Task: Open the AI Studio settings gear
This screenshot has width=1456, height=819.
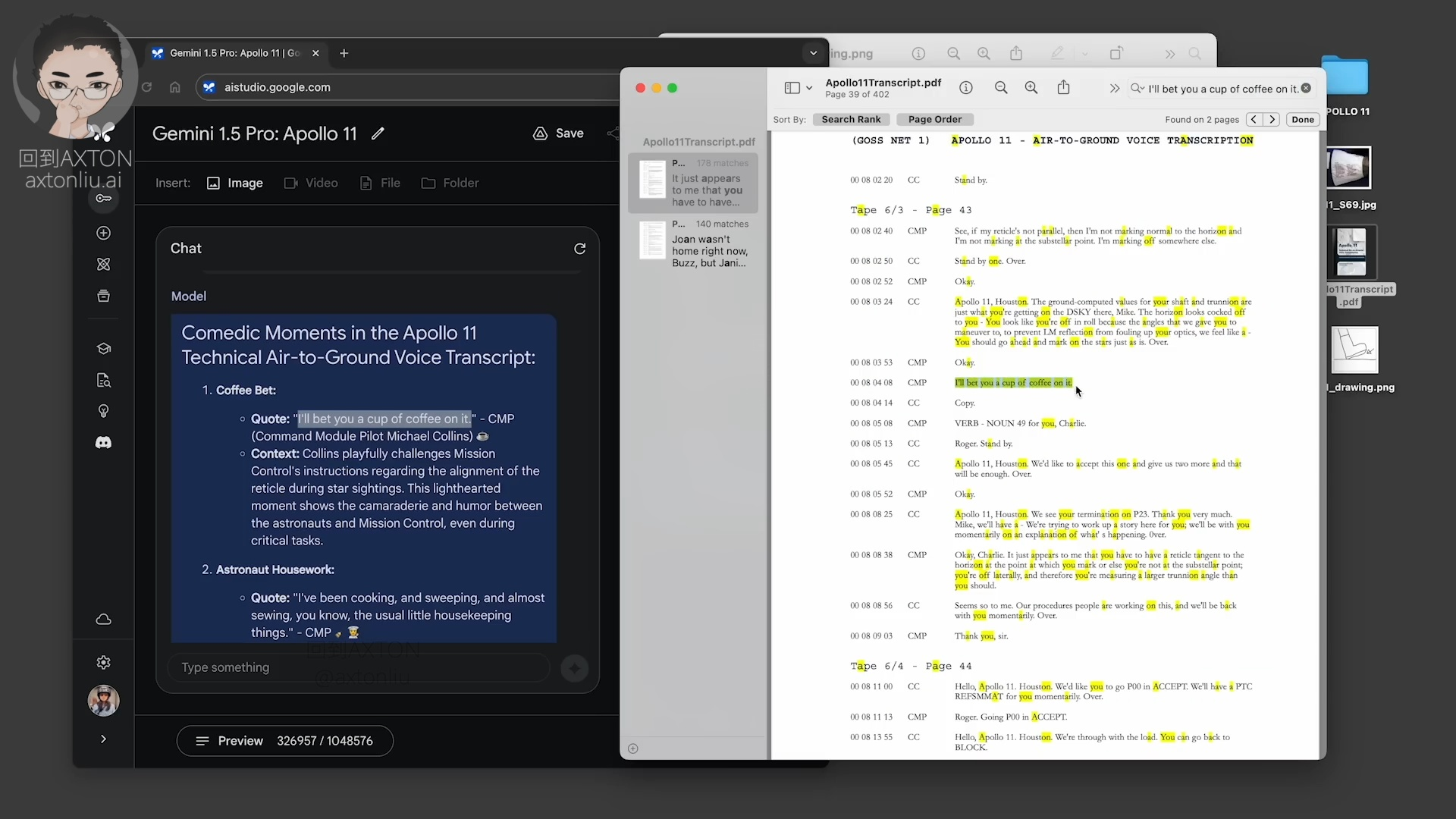Action: click(104, 663)
